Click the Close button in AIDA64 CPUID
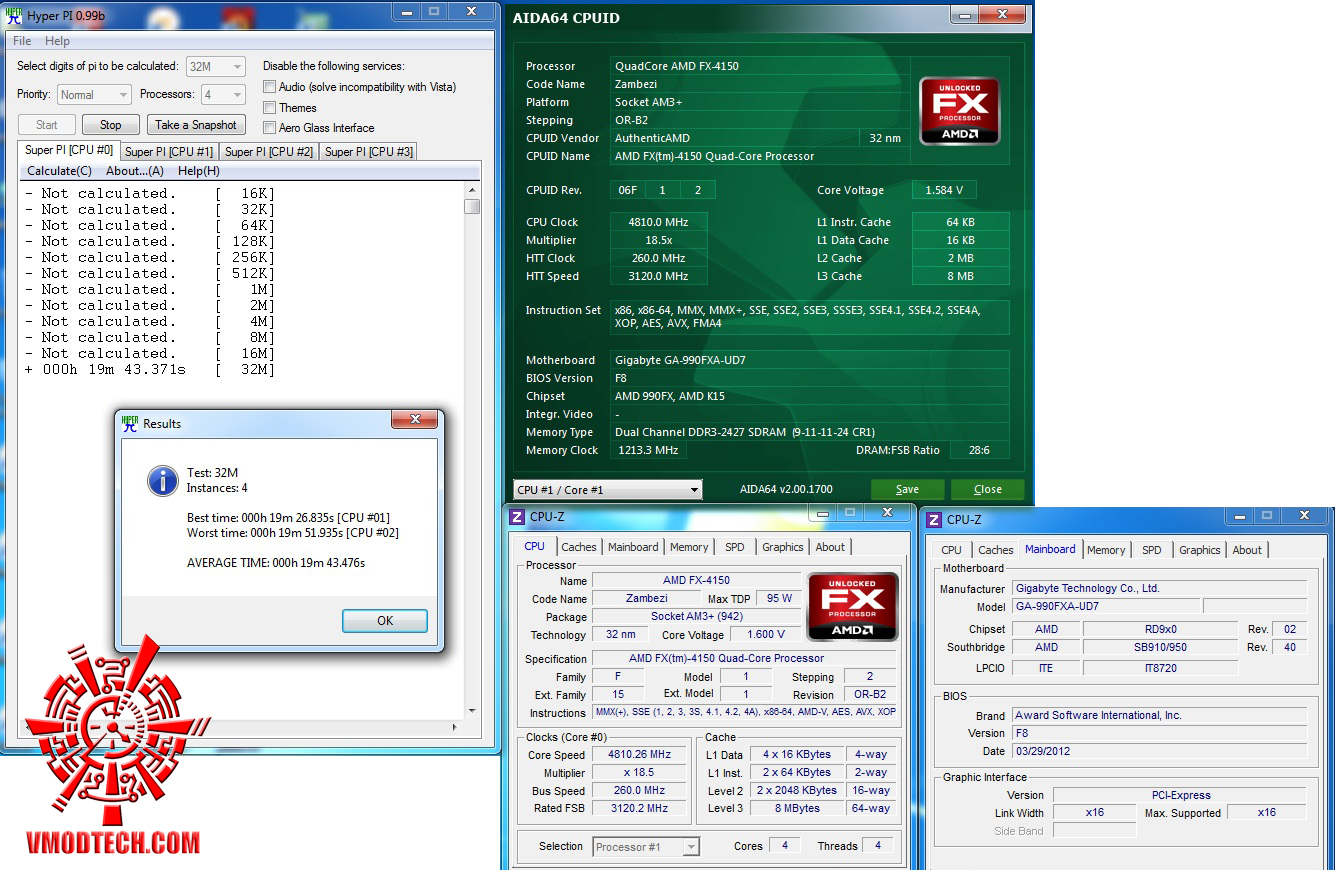This screenshot has height=870, width=1335. pyautogui.click(x=987, y=489)
